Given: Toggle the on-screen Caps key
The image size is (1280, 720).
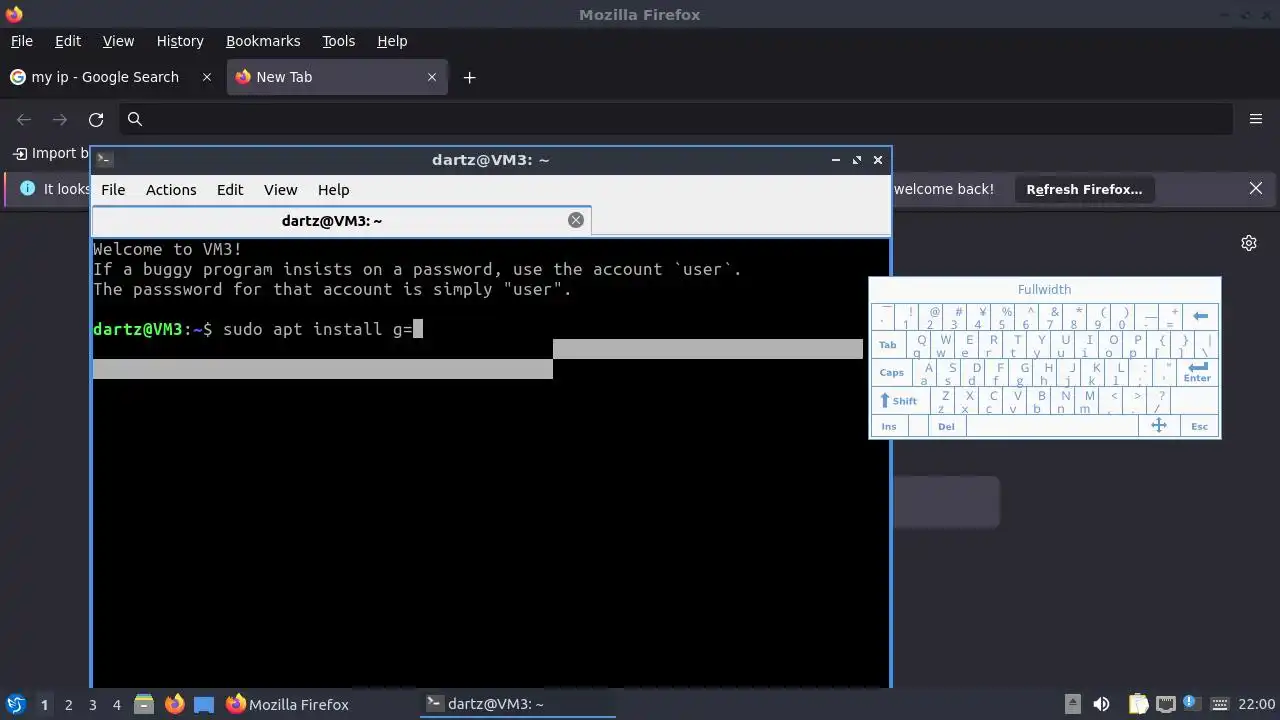Looking at the screenshot, I should tap(891, 372).
